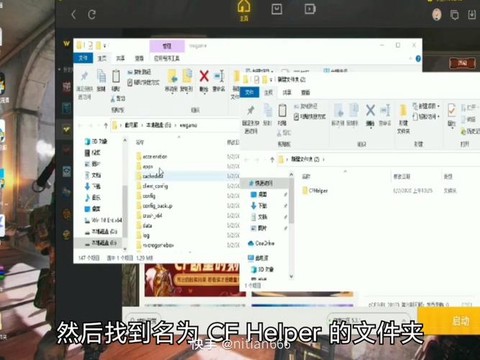Open the blue 文件 menu in wegame window
Image resolution: width=480 pixels, height=360 pixels.
click(x=83, y=58)
